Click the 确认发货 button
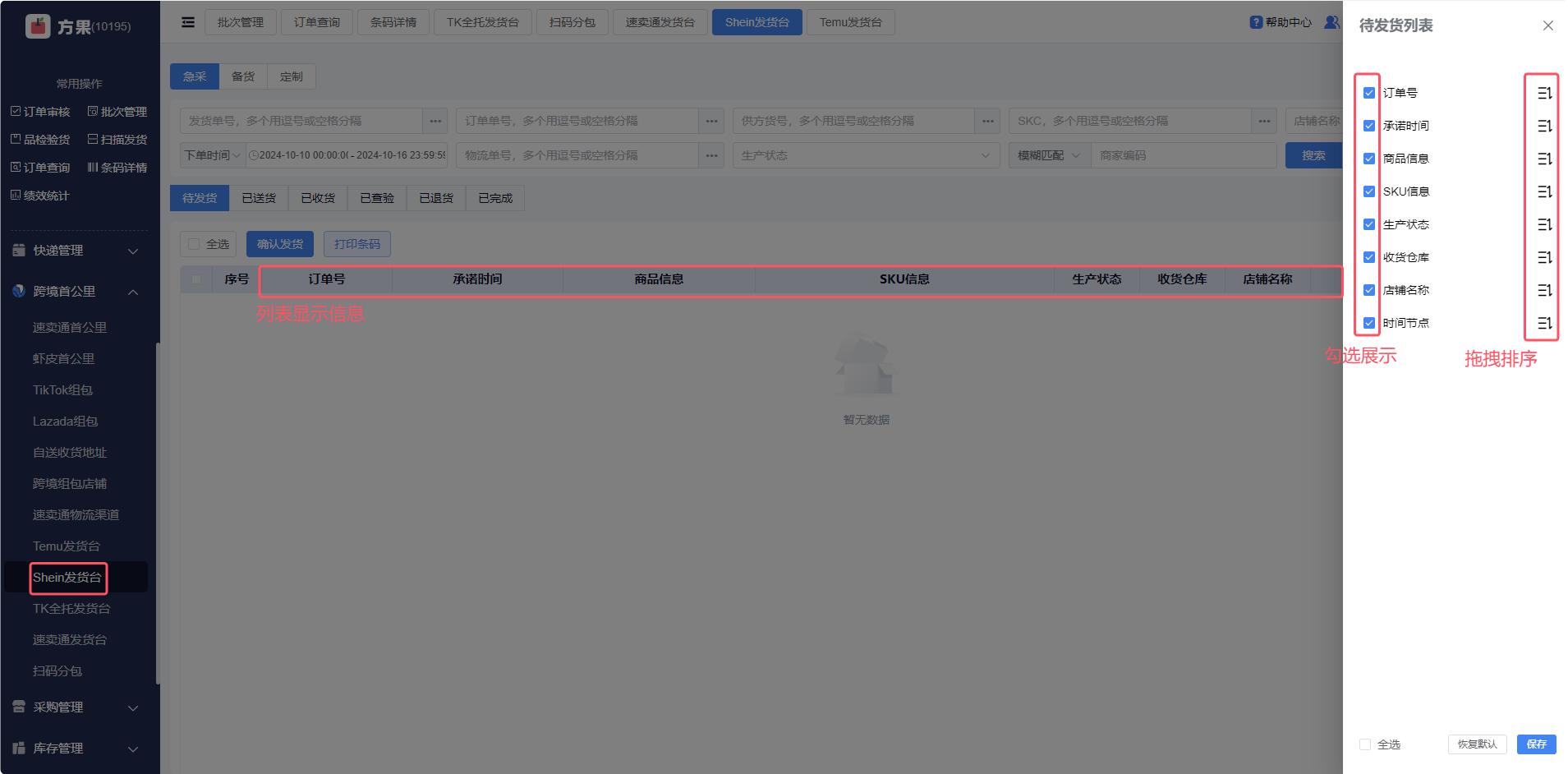Image resolution: width=1568 pixels, height=774 pixels. pyautogui.click(x=280, y=244)
